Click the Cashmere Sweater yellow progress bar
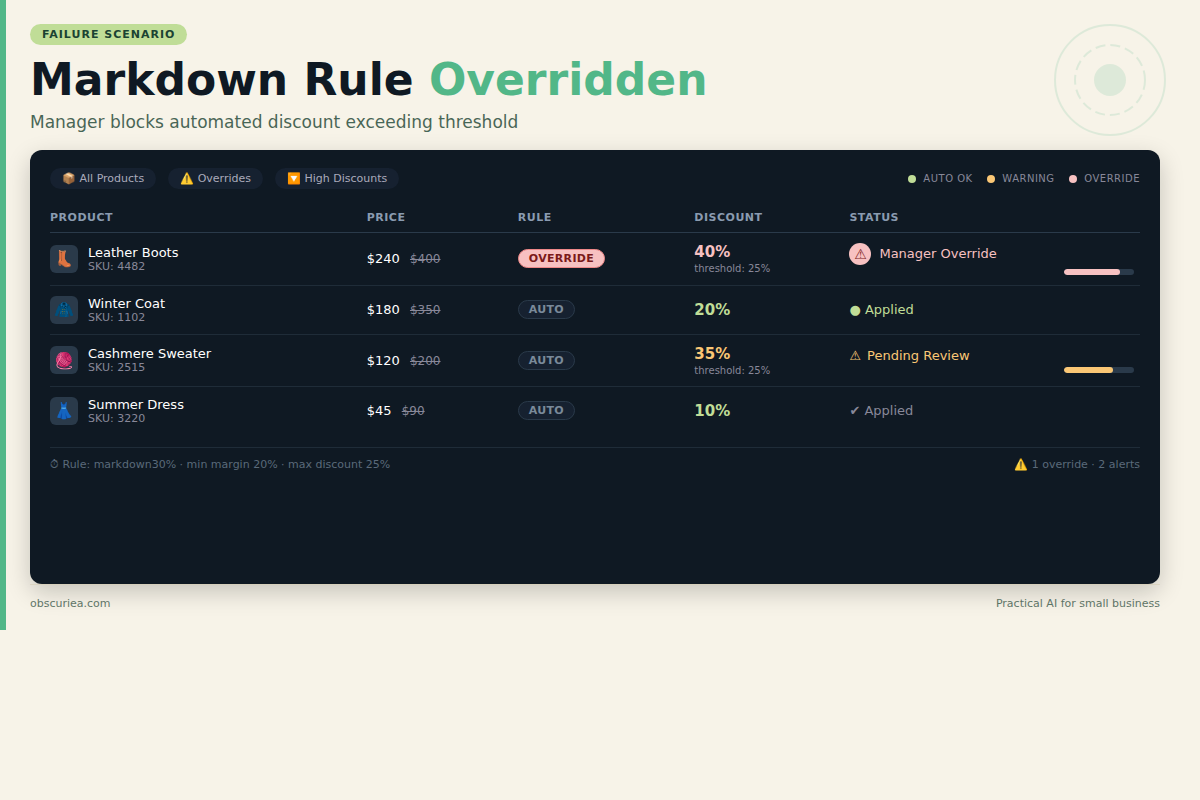This screenshot has width=1200, height=800. pos(1098,370)
